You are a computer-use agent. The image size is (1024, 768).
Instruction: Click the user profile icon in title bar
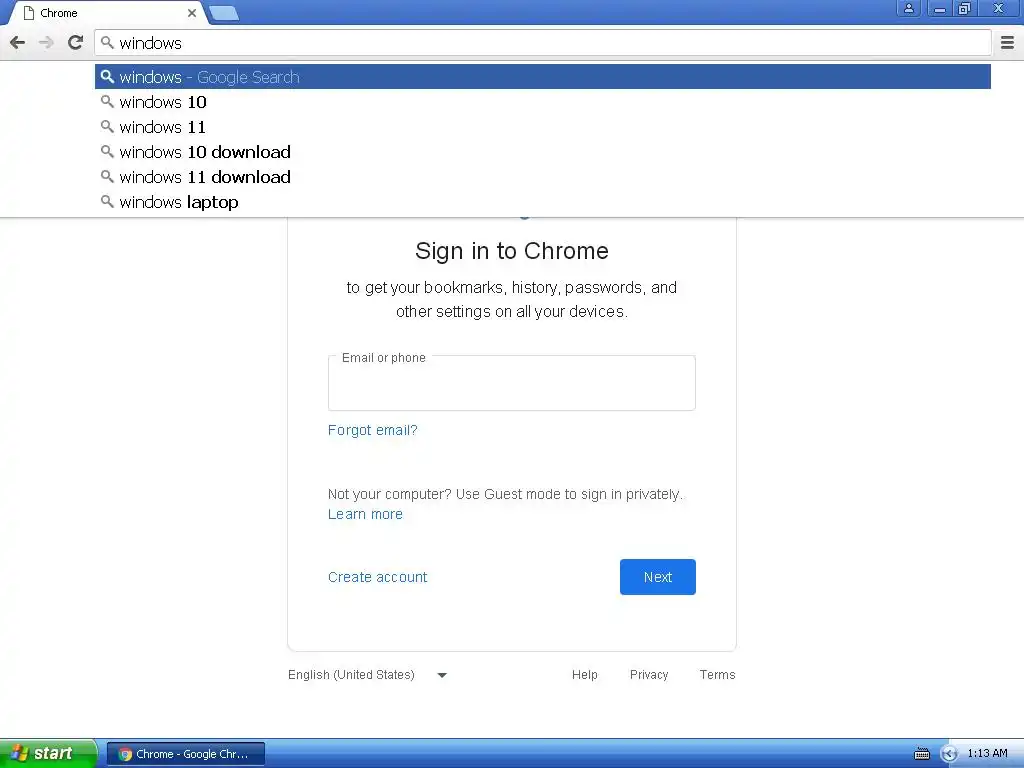[908, 8]
